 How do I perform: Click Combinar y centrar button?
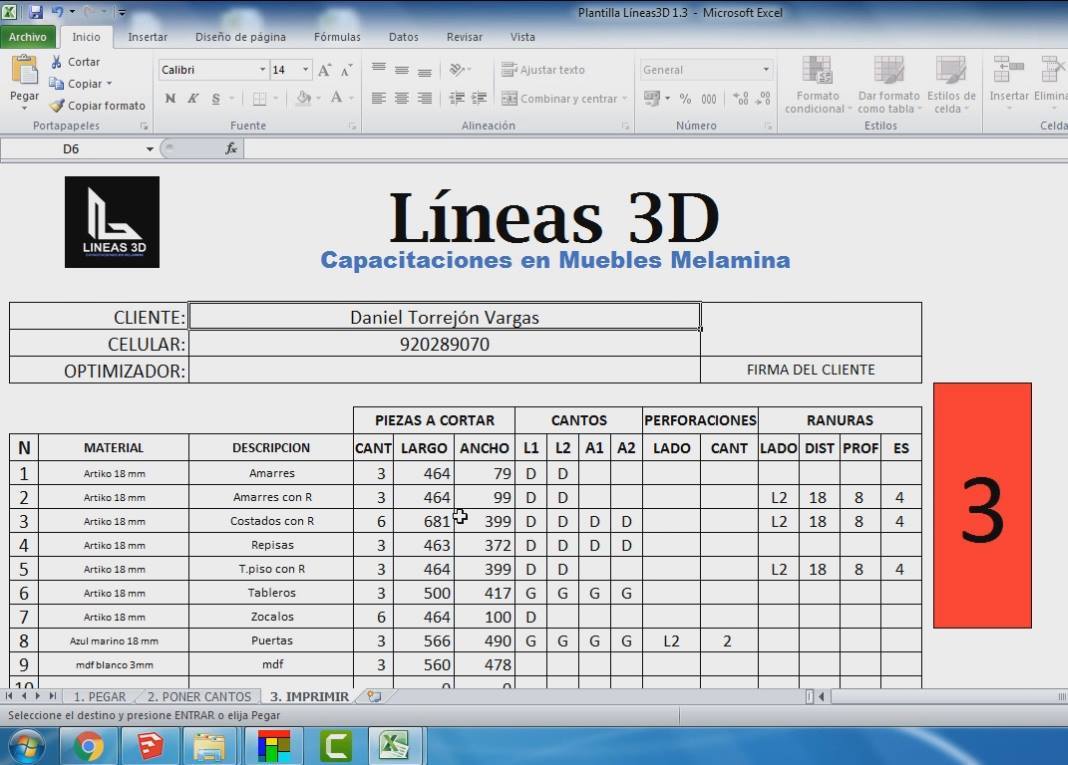[563, 99]
